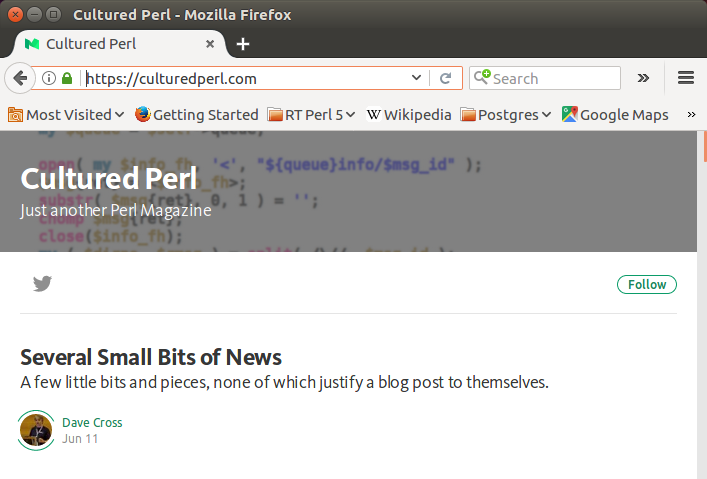The width and height of the screenshot is (707, 479).
Task: Select the Cultured Perl browser tab
Action: [x=110, y=44]
